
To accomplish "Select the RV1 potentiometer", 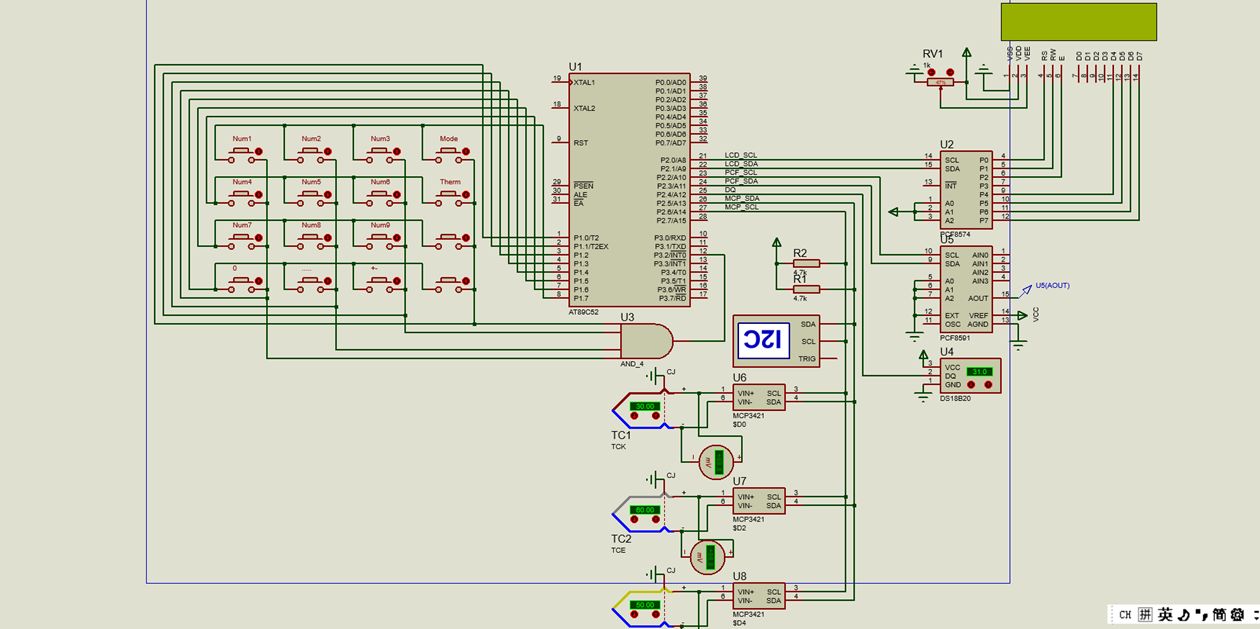I will [940, 81].
